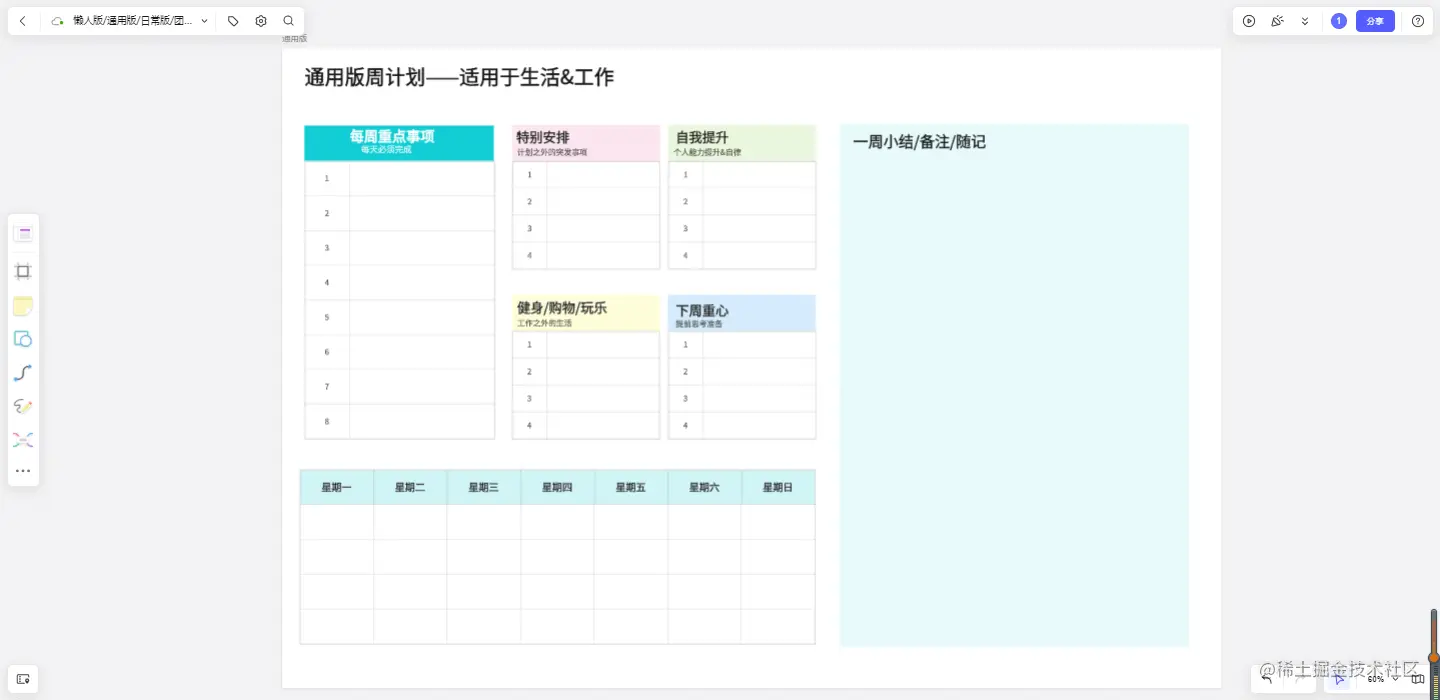Screen dimensions: 1440x700
Task: Select the connector line tool
Action: (23, 372)
